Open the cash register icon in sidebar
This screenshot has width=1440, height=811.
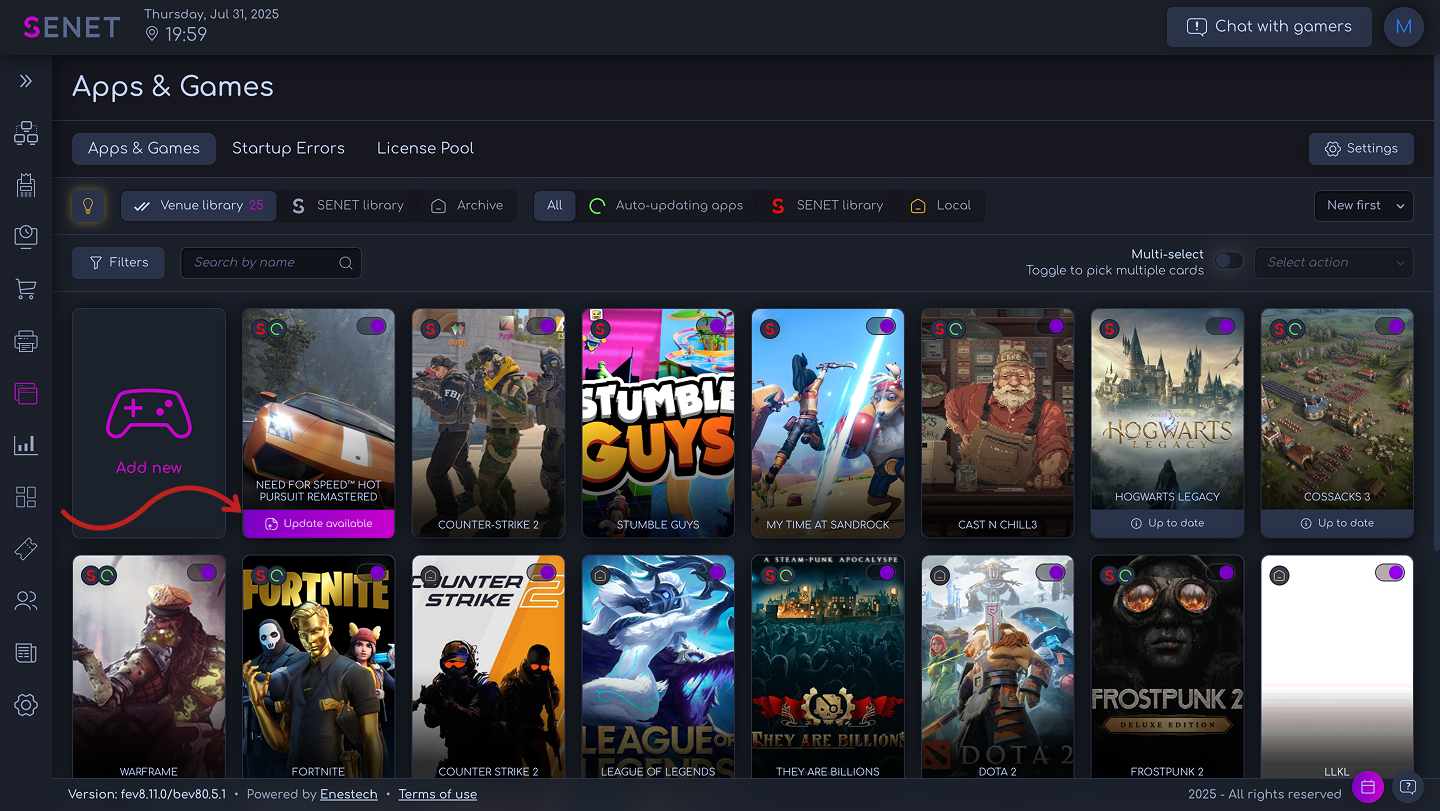tap(26, 184)
